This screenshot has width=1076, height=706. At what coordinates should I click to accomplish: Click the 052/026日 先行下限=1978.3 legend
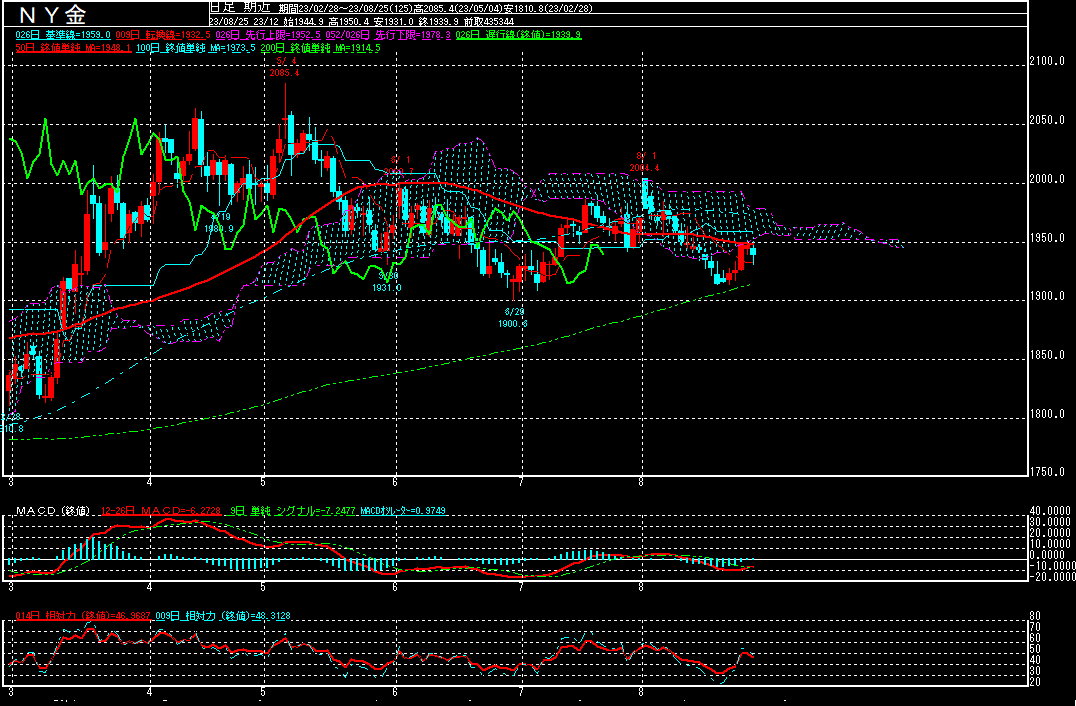[390, 34]
